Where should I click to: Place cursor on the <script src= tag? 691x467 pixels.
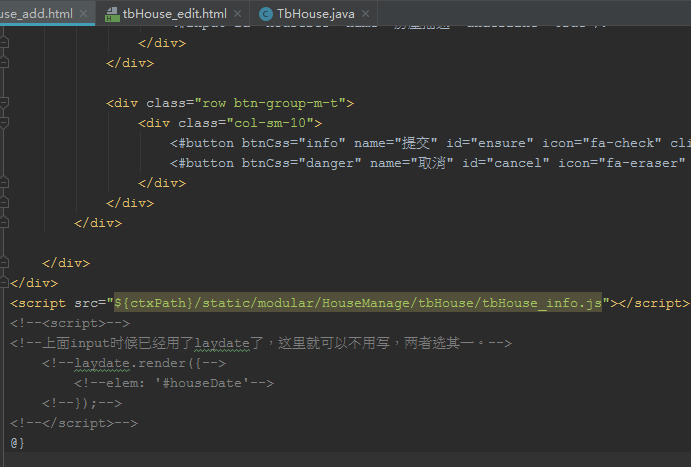[38, 303]
